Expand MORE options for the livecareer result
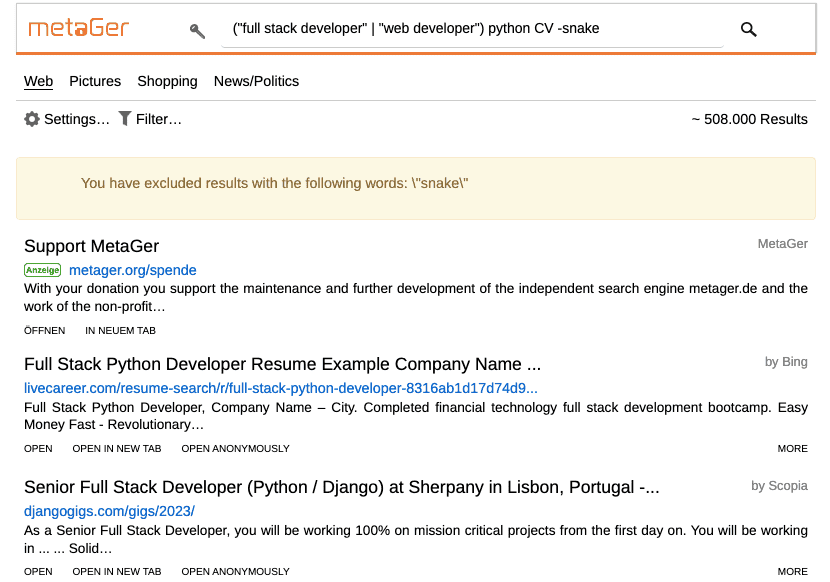 point(792,449)
